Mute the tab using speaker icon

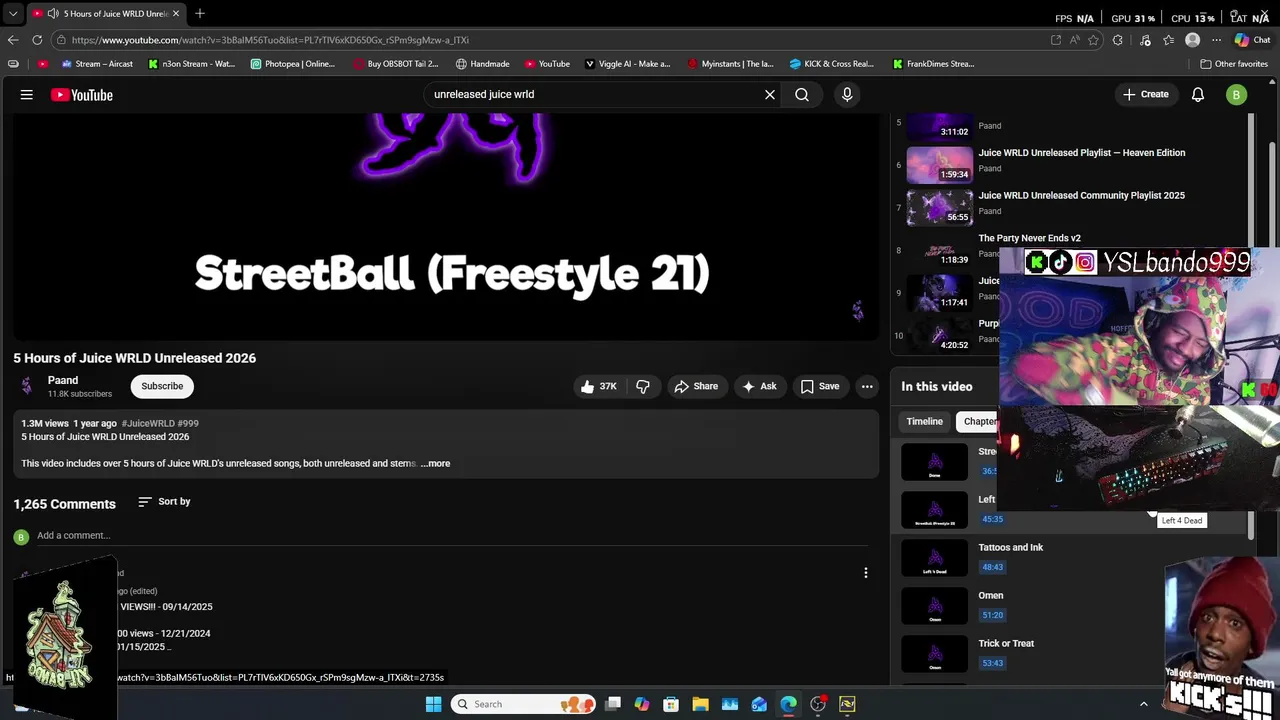click(x=53, y=13)
